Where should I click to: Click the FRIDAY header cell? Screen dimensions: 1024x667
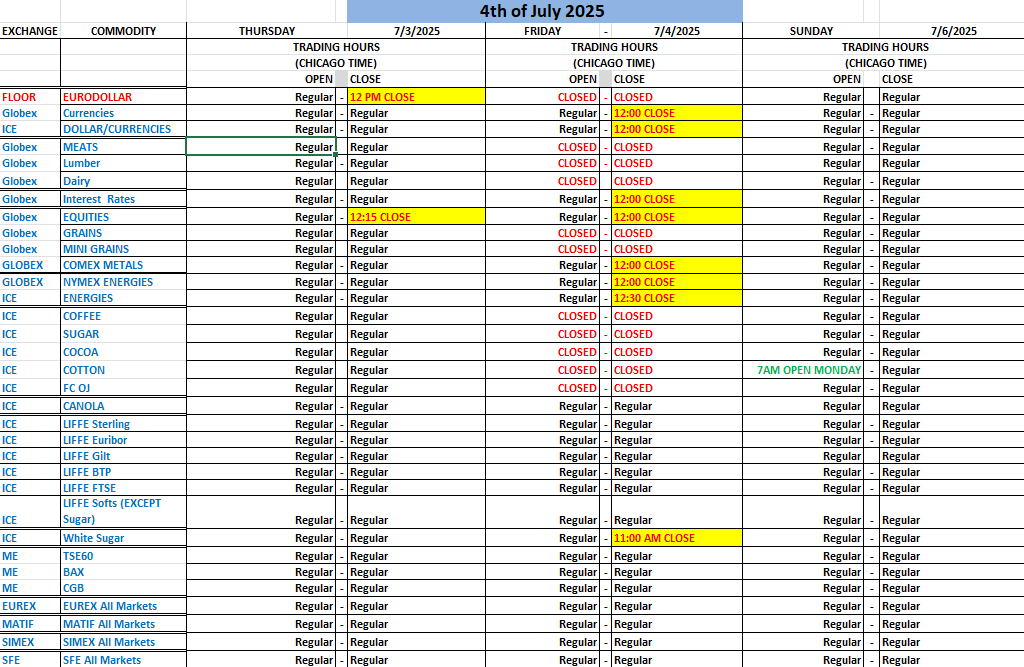543,31
